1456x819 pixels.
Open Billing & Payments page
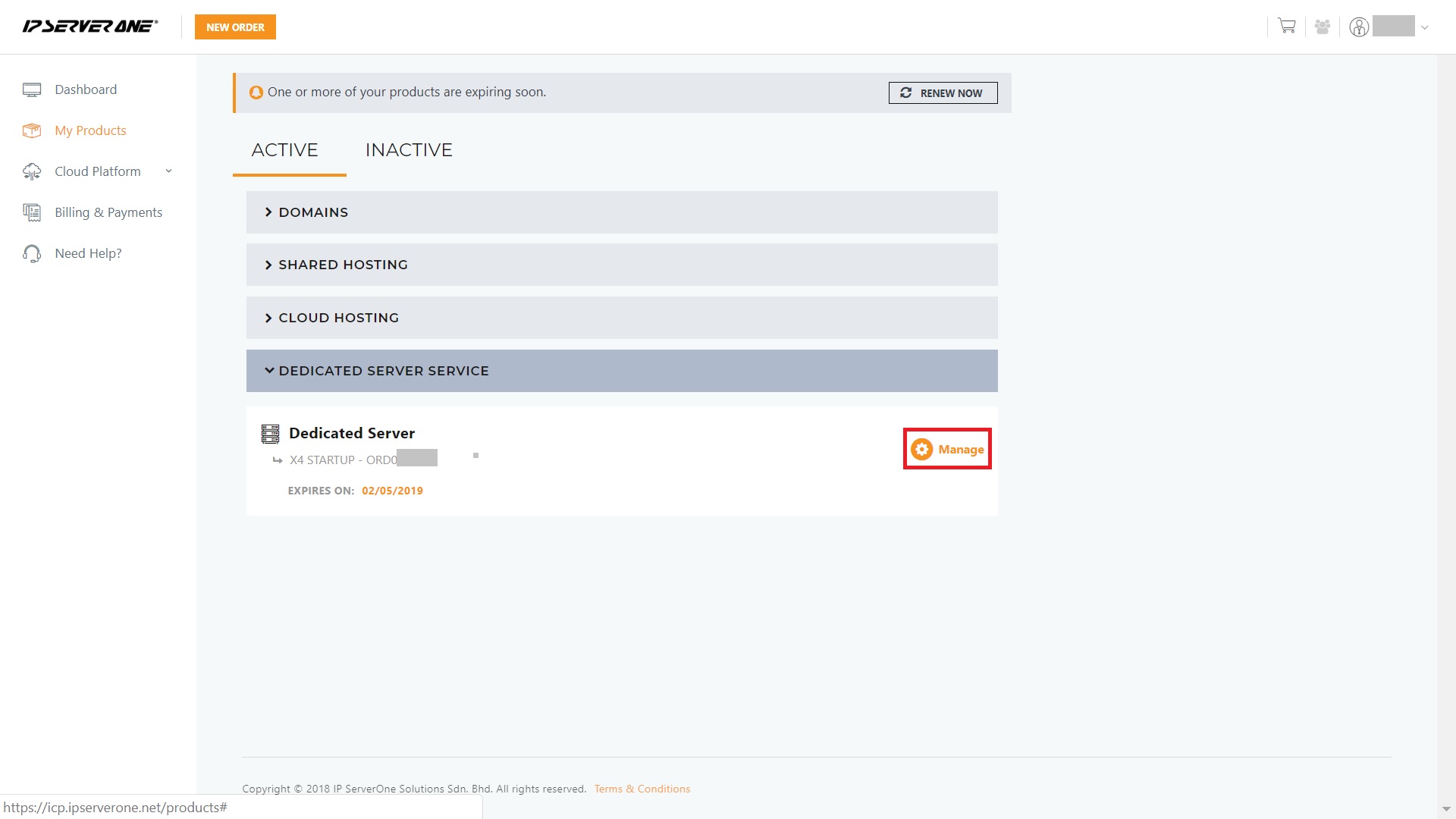[x=108, y=212]
